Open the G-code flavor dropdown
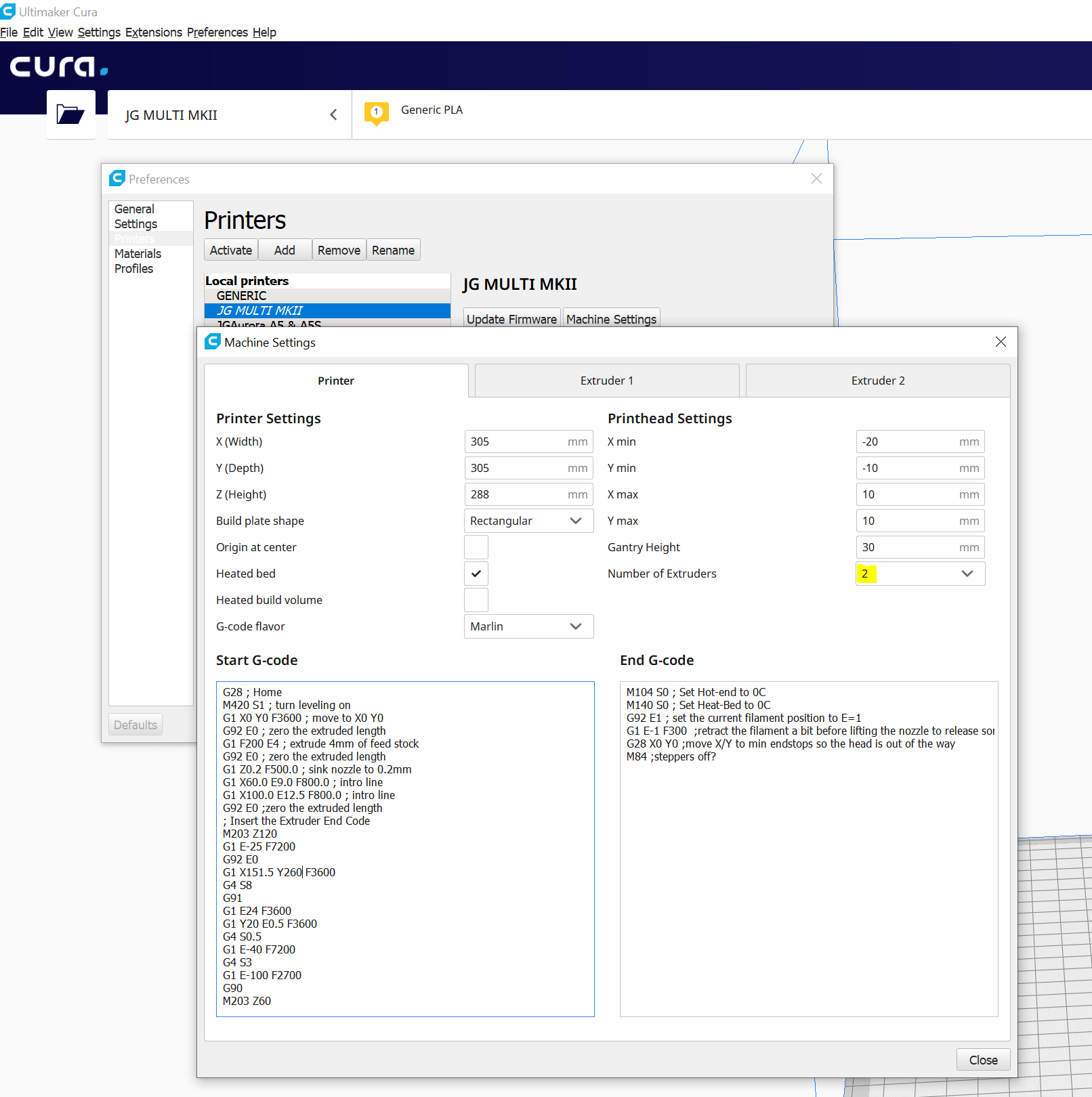 coord(528,626)
